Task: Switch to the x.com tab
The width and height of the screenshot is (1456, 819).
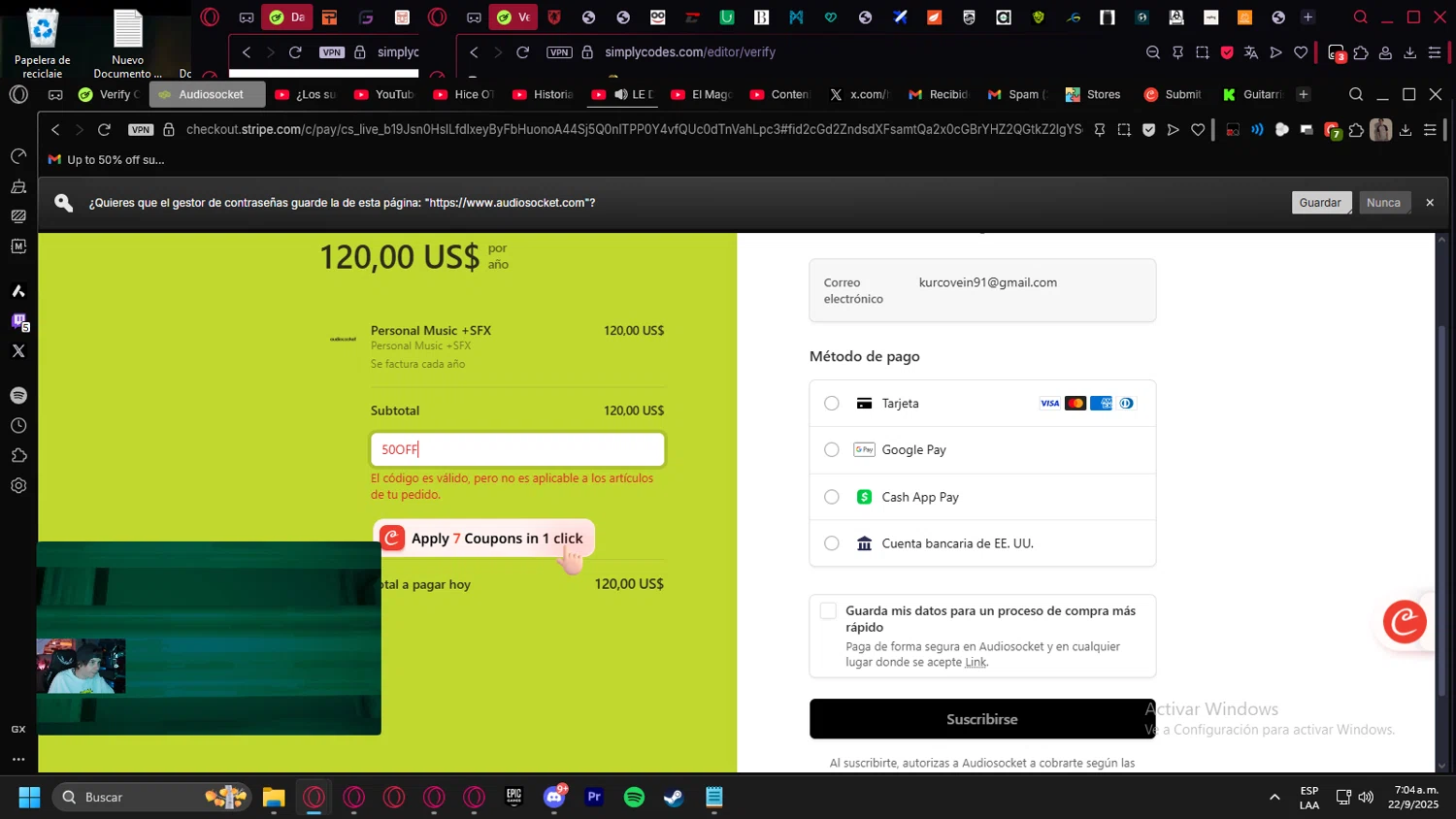Action: [859, 94]
